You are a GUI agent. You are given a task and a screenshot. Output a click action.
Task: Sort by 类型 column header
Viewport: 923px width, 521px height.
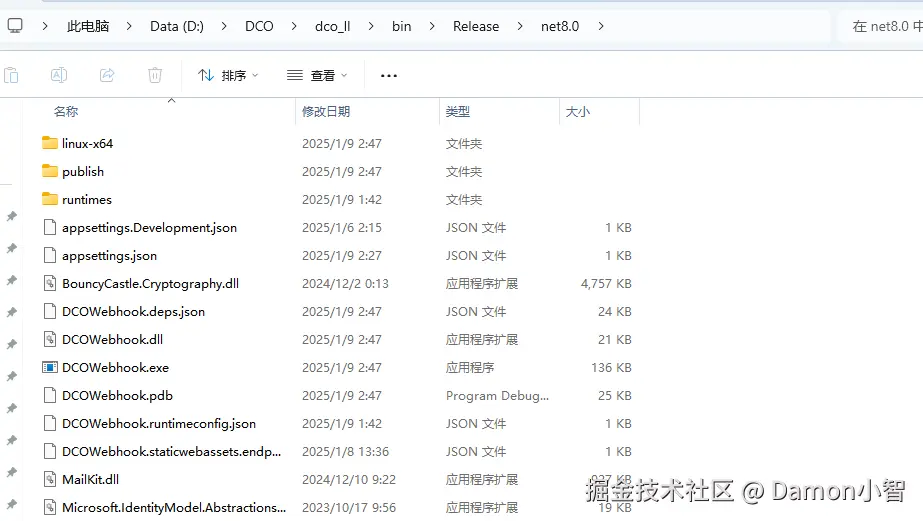(457, 111)
